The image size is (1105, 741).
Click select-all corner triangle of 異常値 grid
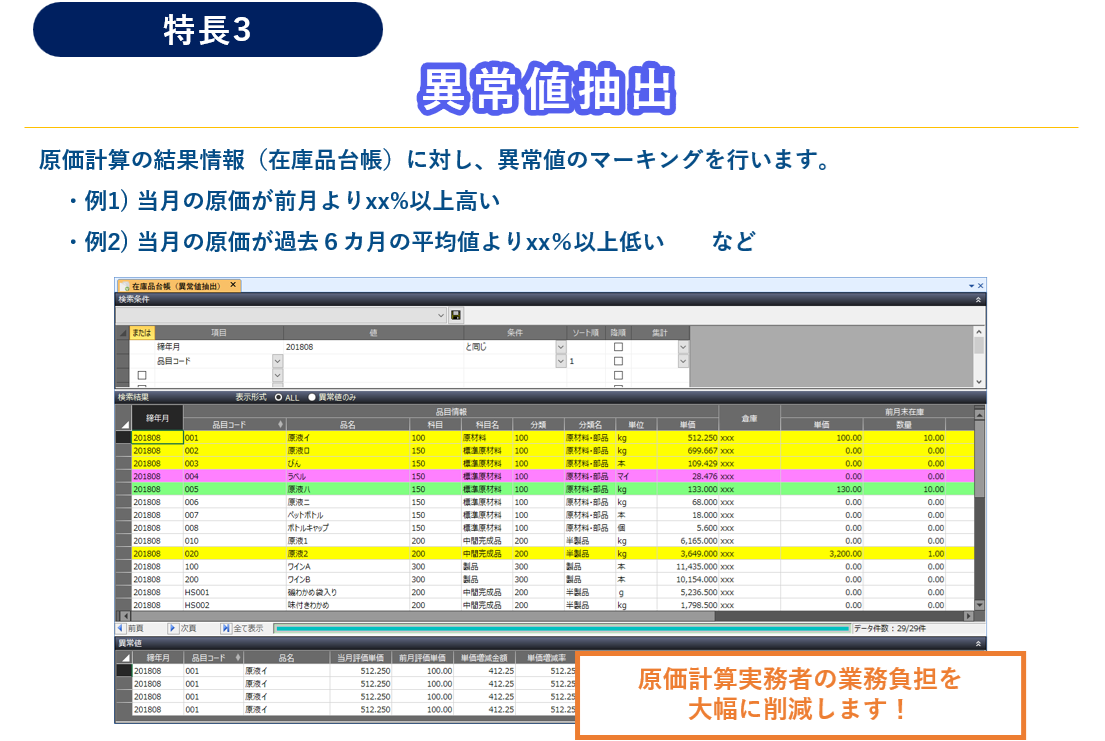pos(125,659)
